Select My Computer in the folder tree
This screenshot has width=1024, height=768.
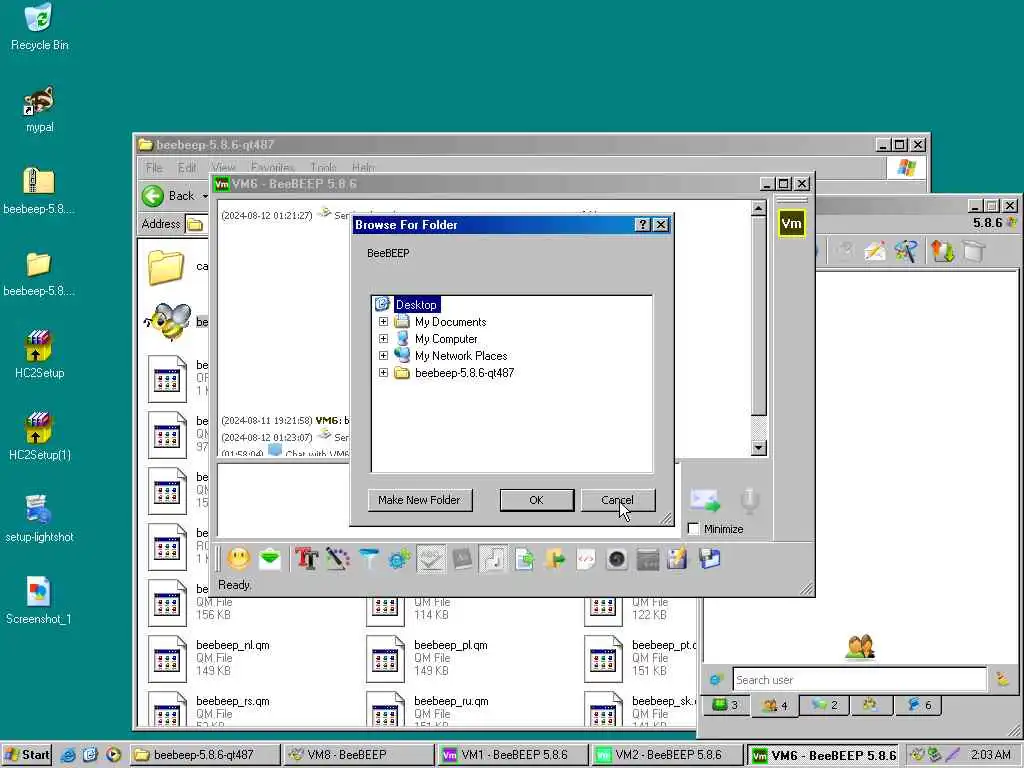[x=446, y=339]
